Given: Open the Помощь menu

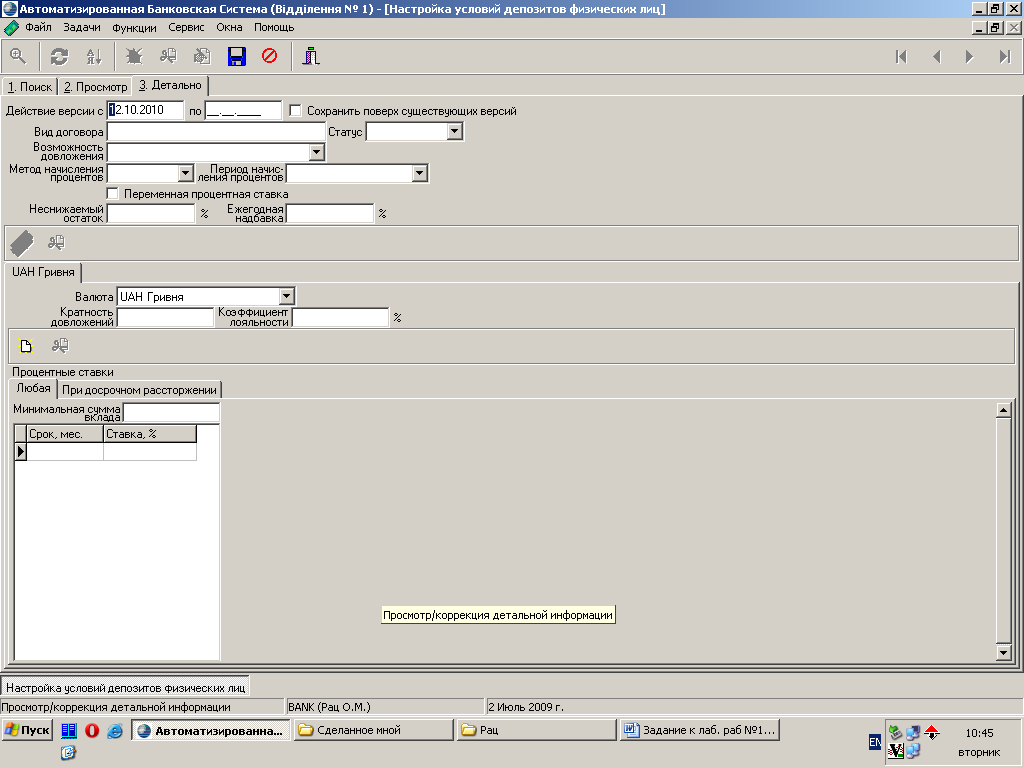Looking at the screenshot, I should tap(274, 27).
